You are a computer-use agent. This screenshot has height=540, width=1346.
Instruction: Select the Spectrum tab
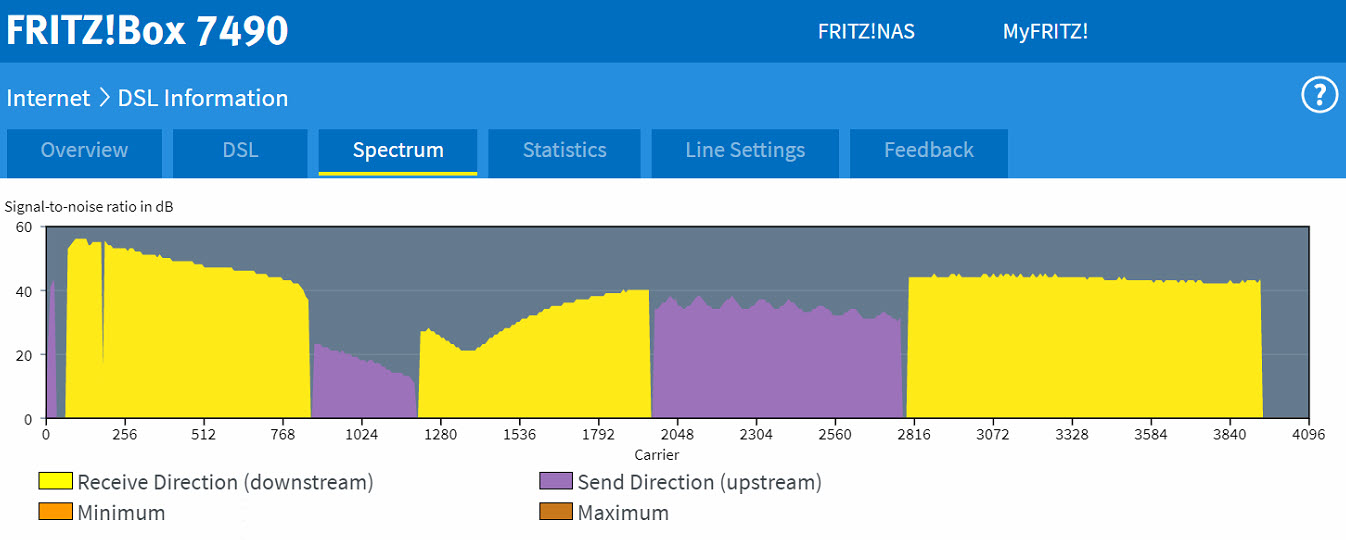coord(398,151)
